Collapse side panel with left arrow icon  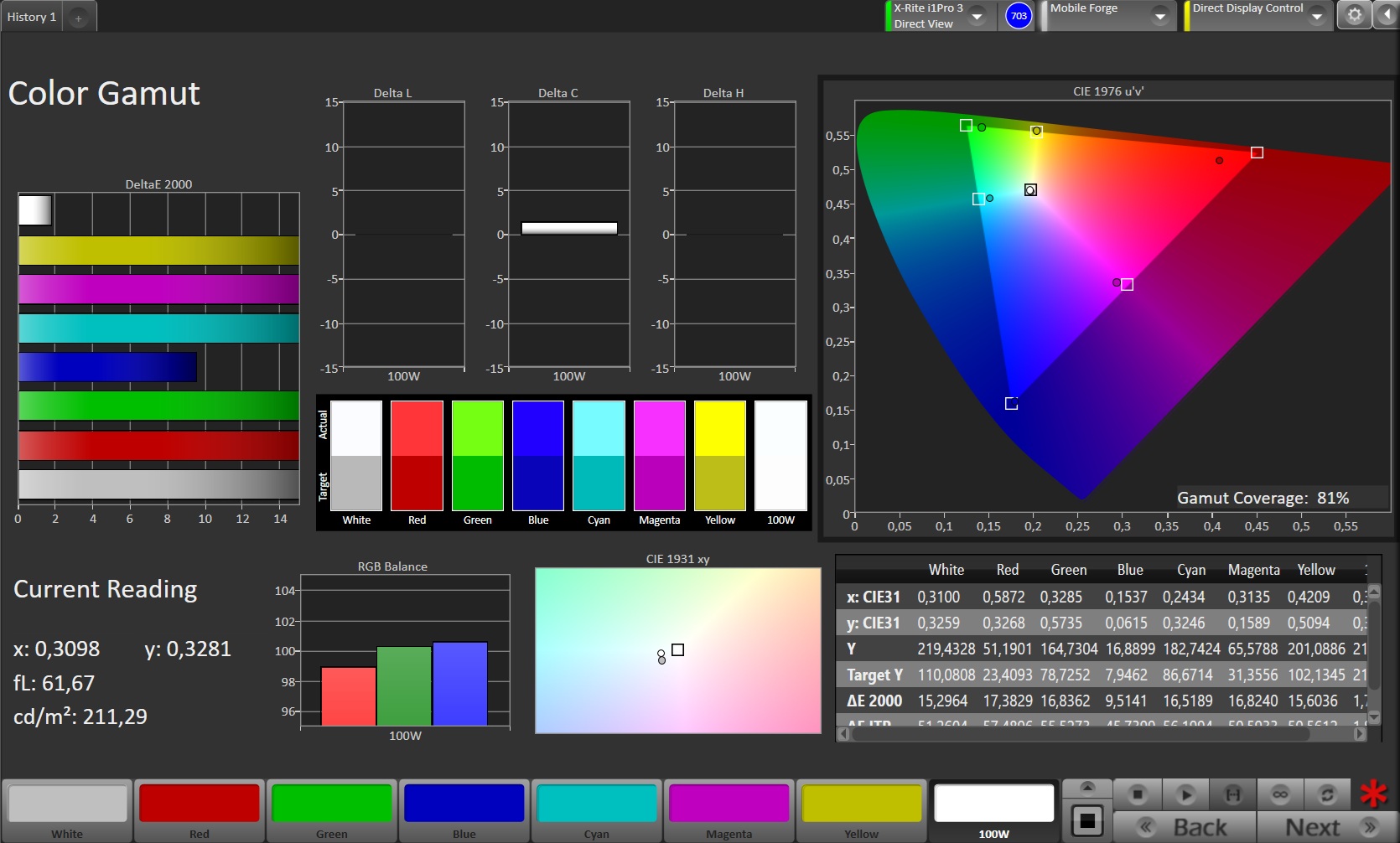[x=1387, y=16]
